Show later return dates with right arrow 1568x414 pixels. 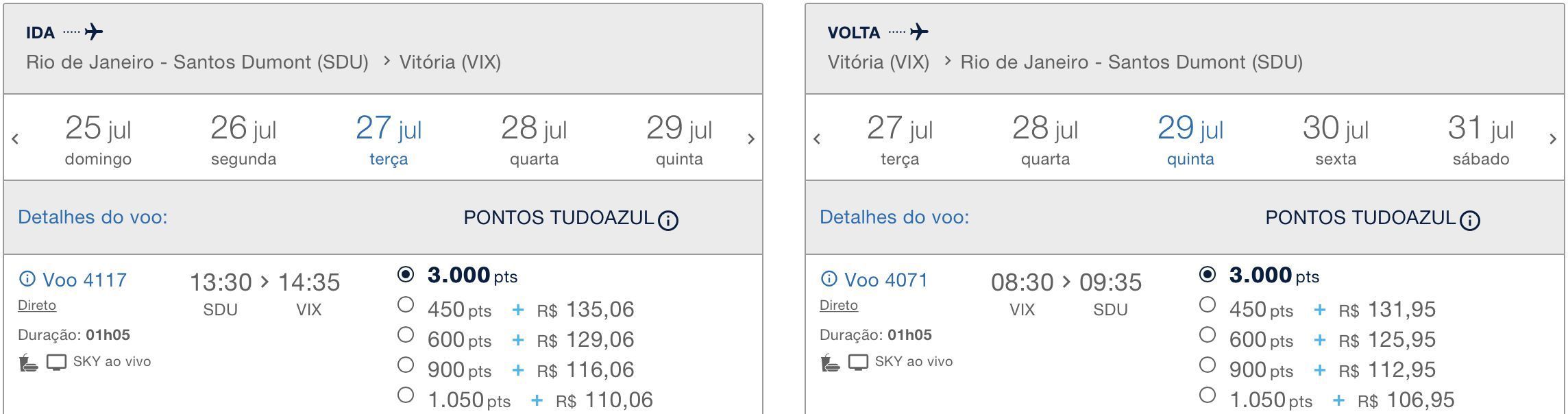(x=1553, y=139)
